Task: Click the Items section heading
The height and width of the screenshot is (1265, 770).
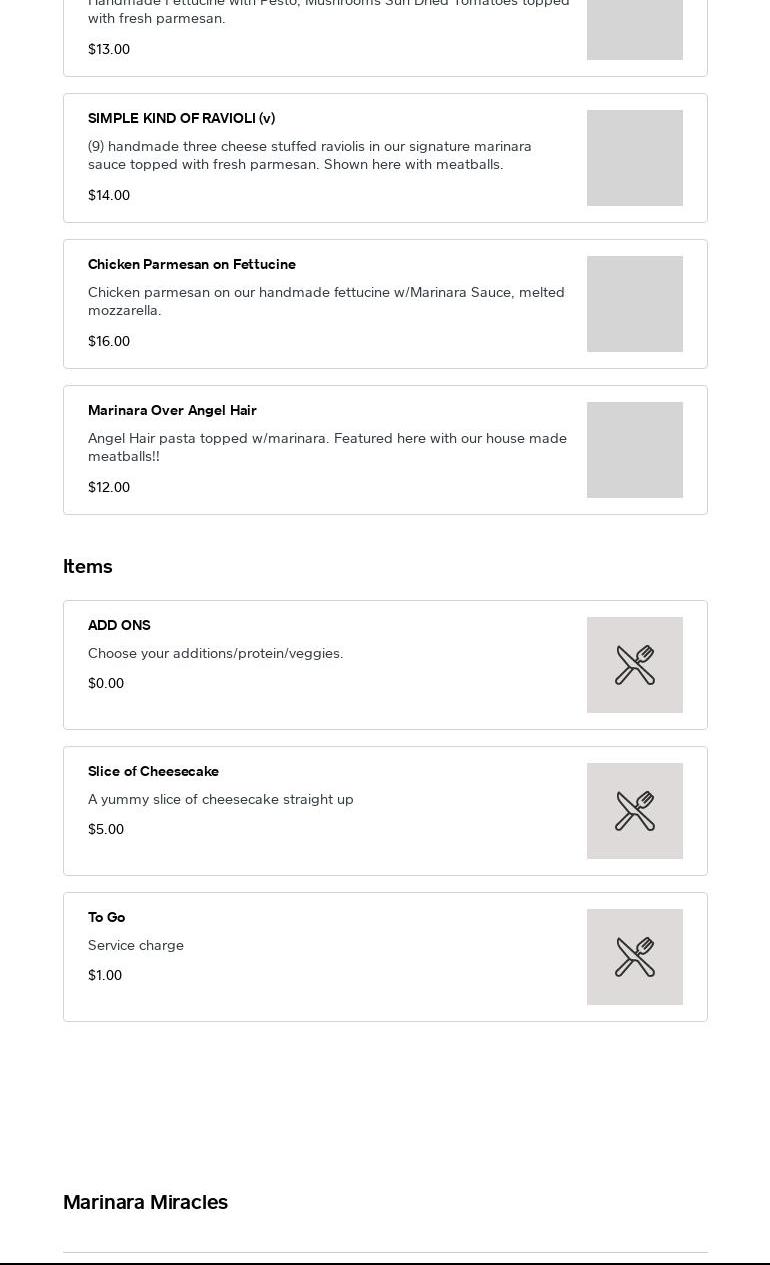Action: coord(88,566)
